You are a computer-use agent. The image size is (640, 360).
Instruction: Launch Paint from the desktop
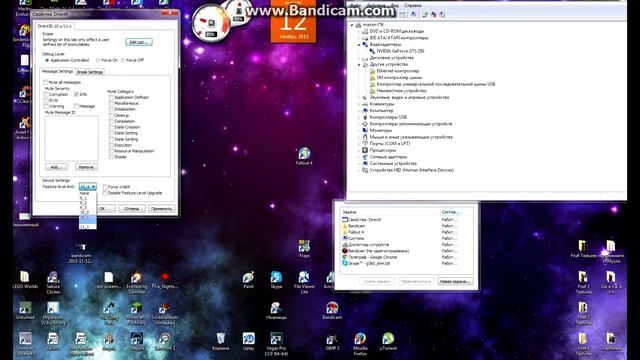tap(248, 280)
